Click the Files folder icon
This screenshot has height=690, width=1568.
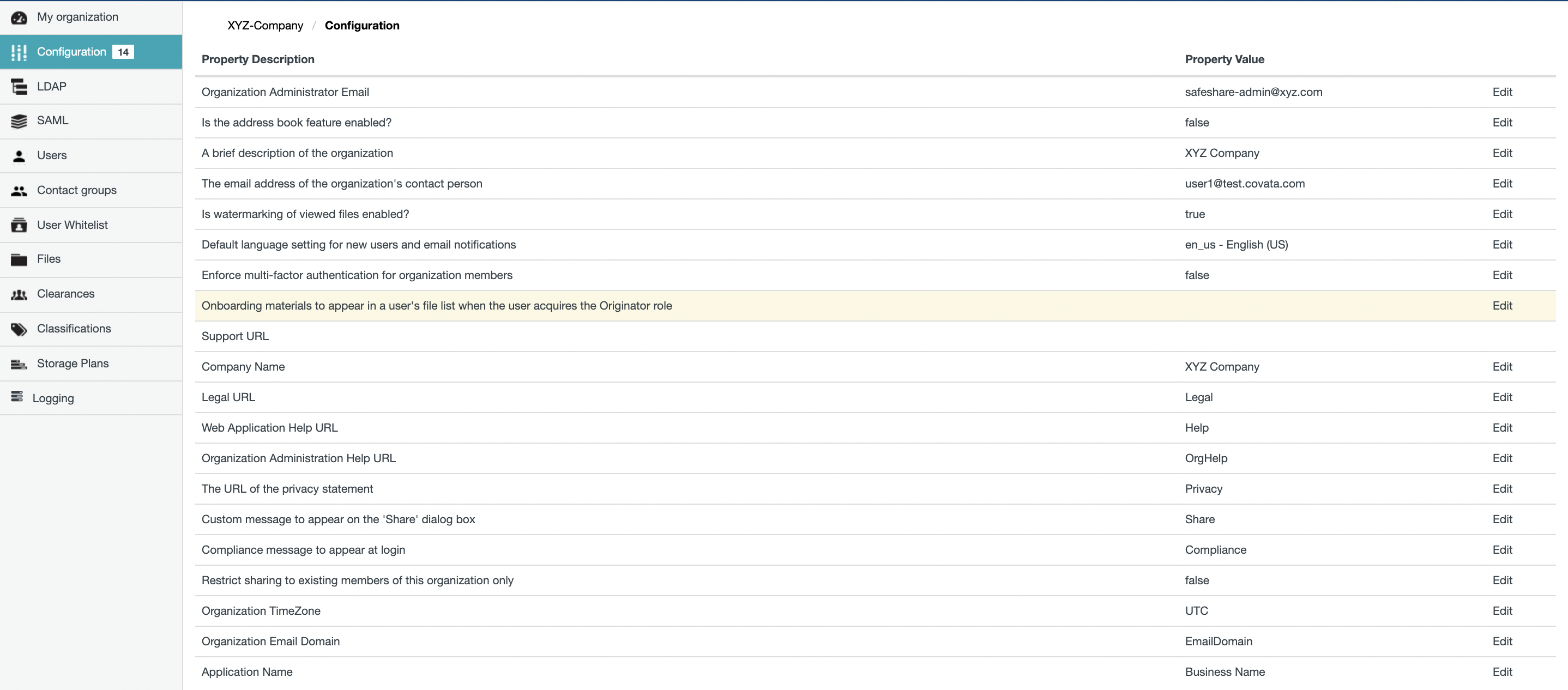19,259
